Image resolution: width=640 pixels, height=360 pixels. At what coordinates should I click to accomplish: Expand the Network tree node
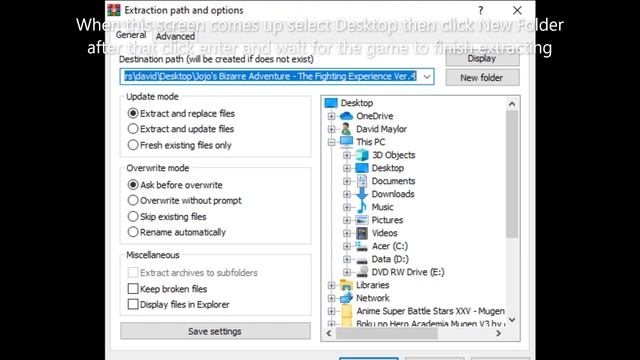(331, 298)
